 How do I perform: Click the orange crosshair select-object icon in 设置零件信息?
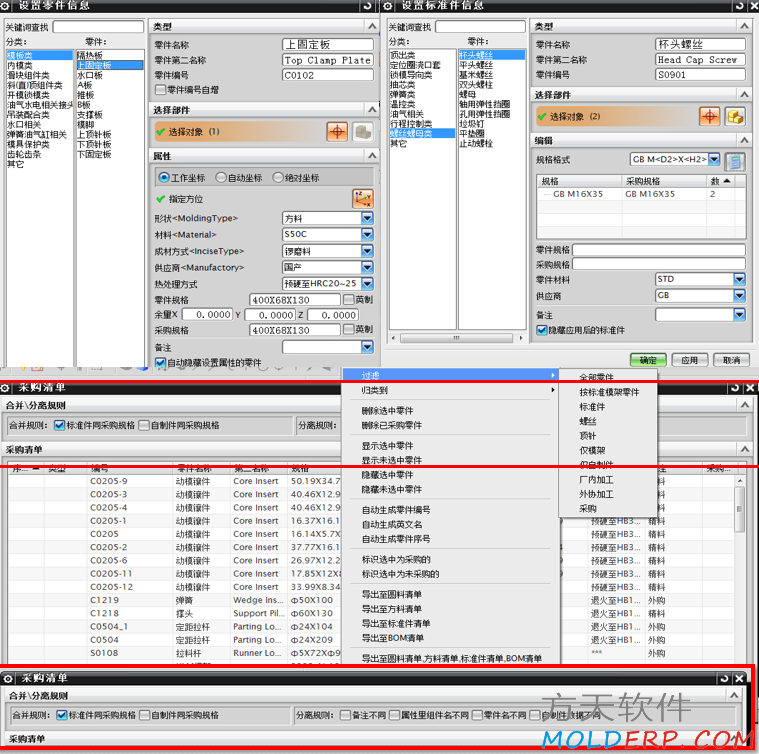(x=337, y=132)
